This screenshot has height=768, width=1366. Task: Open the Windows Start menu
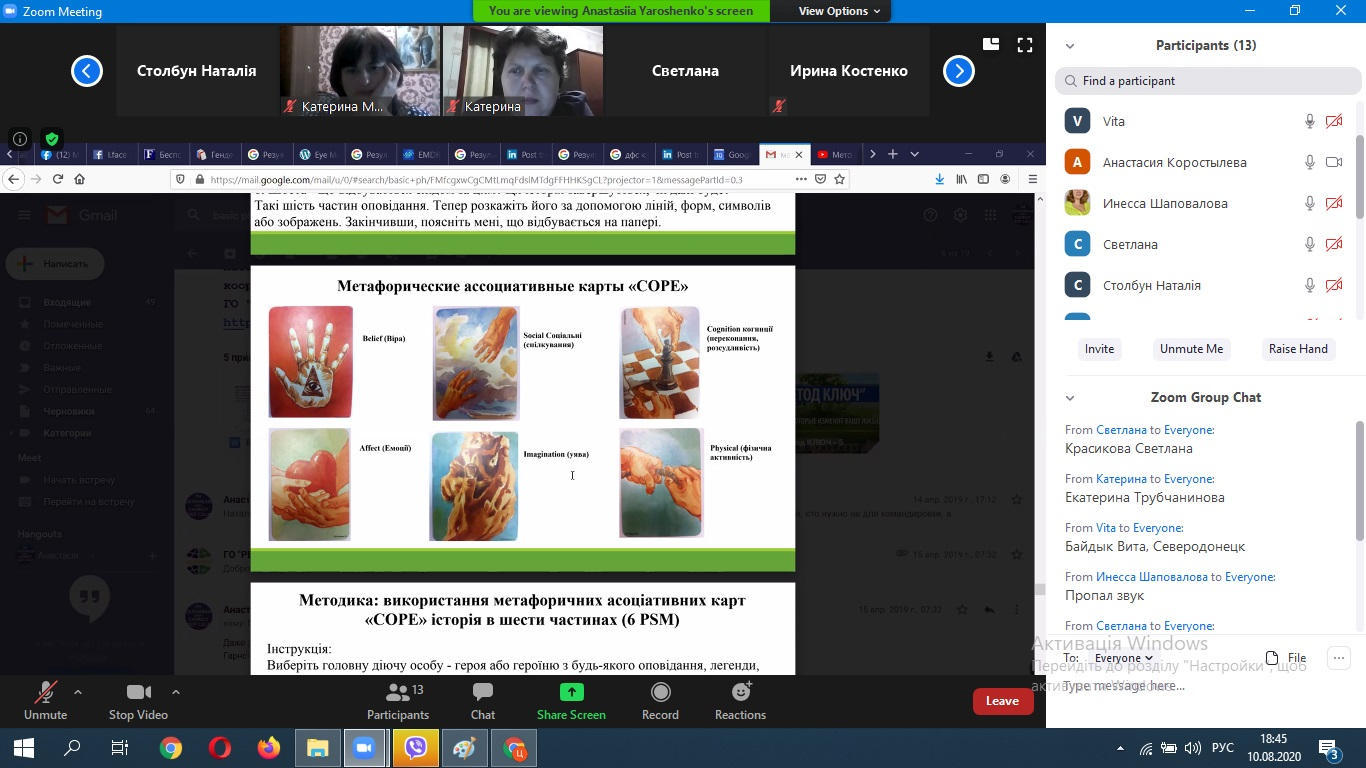click(24, 748)
